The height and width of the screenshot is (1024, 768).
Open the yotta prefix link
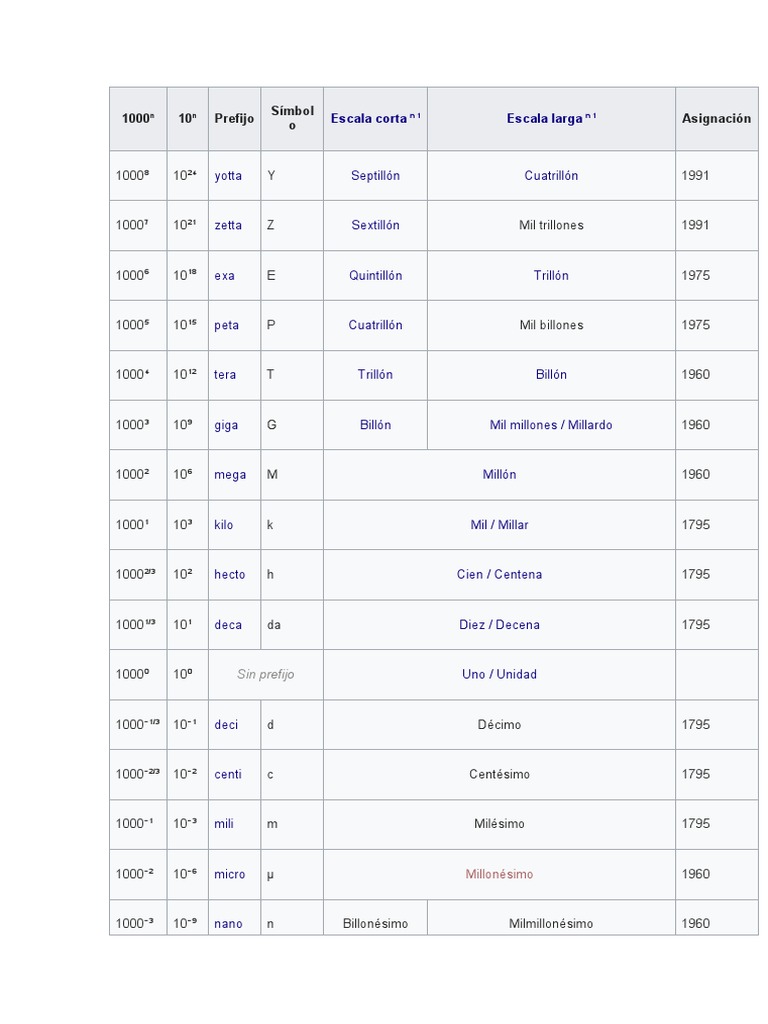click(x=228, y=176)
